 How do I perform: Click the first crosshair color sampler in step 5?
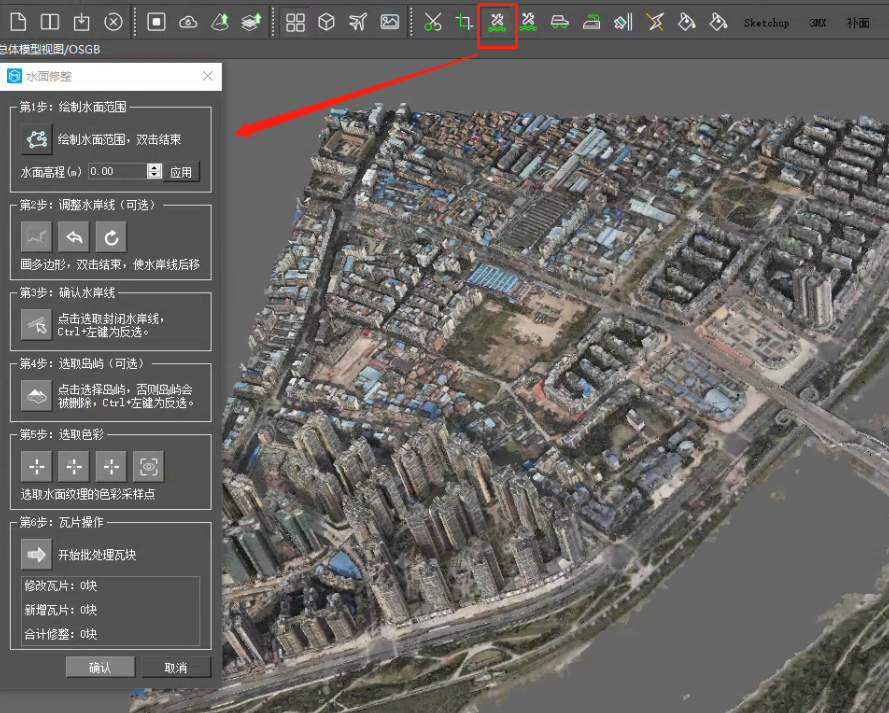(35, 465)
